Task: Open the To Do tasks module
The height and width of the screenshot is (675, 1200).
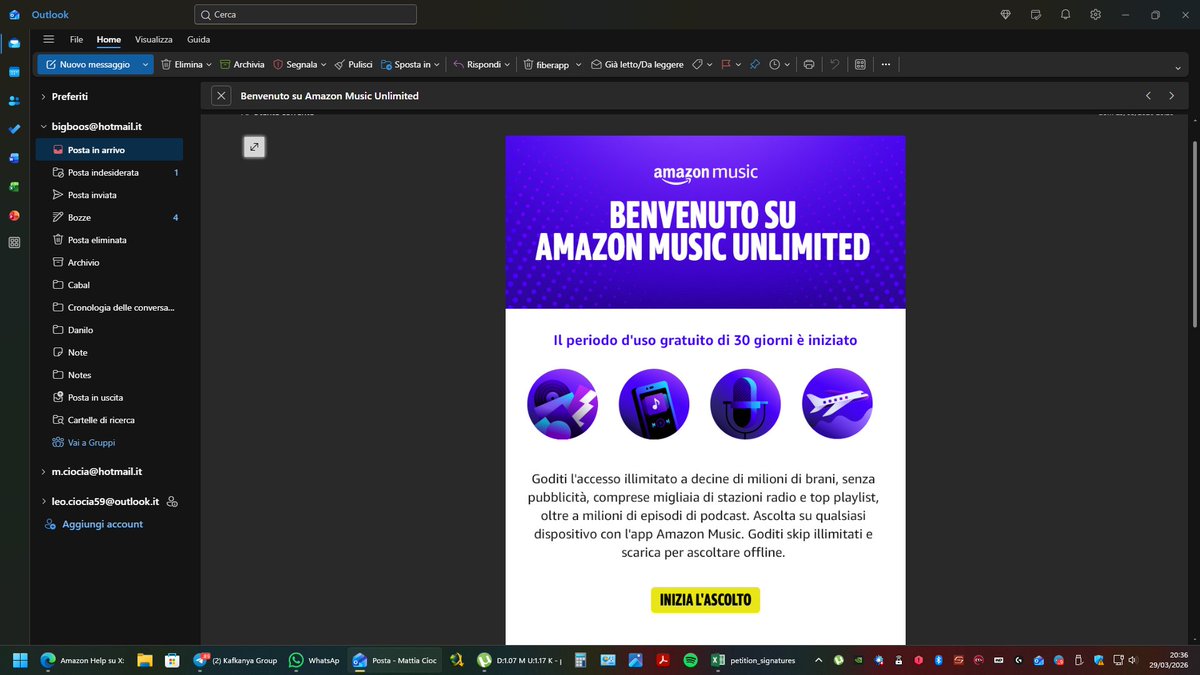Action: [x=14, y=129]
